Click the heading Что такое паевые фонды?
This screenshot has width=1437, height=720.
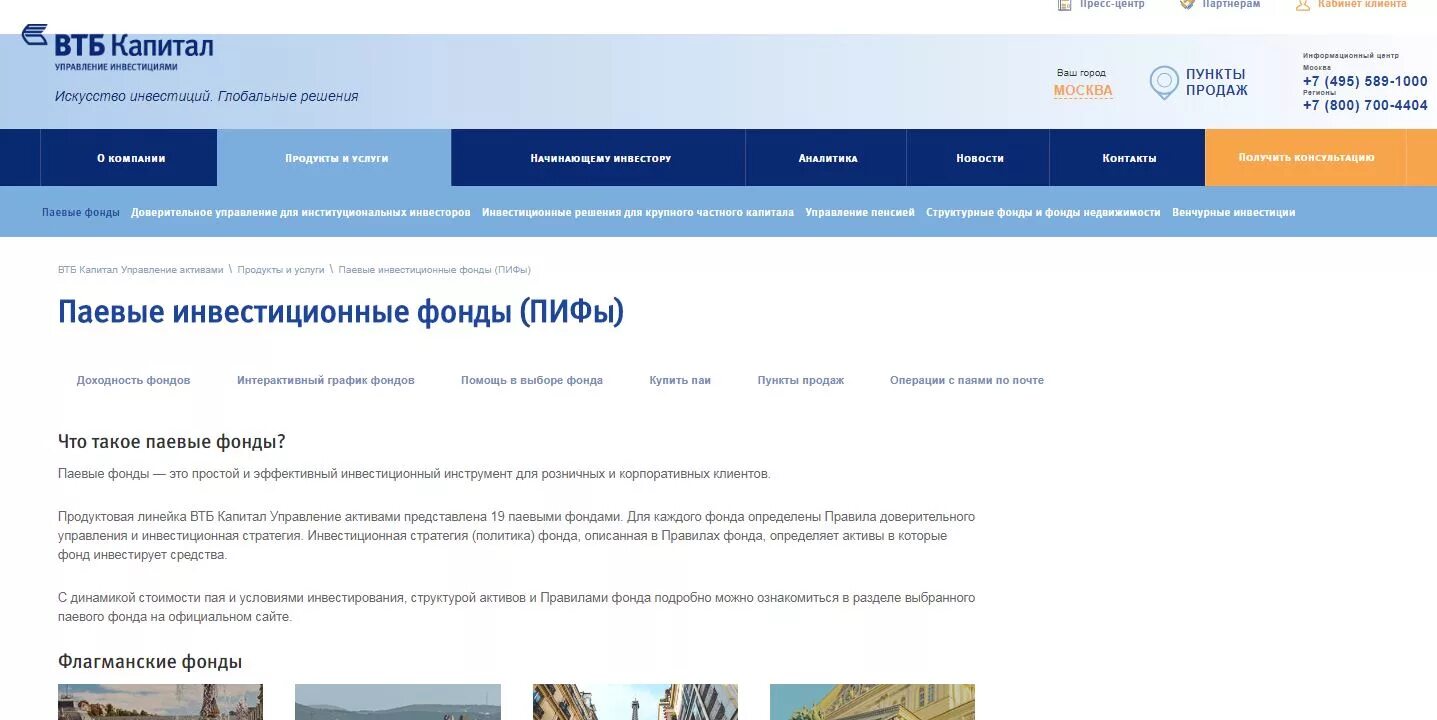click(x=172, y=442)
